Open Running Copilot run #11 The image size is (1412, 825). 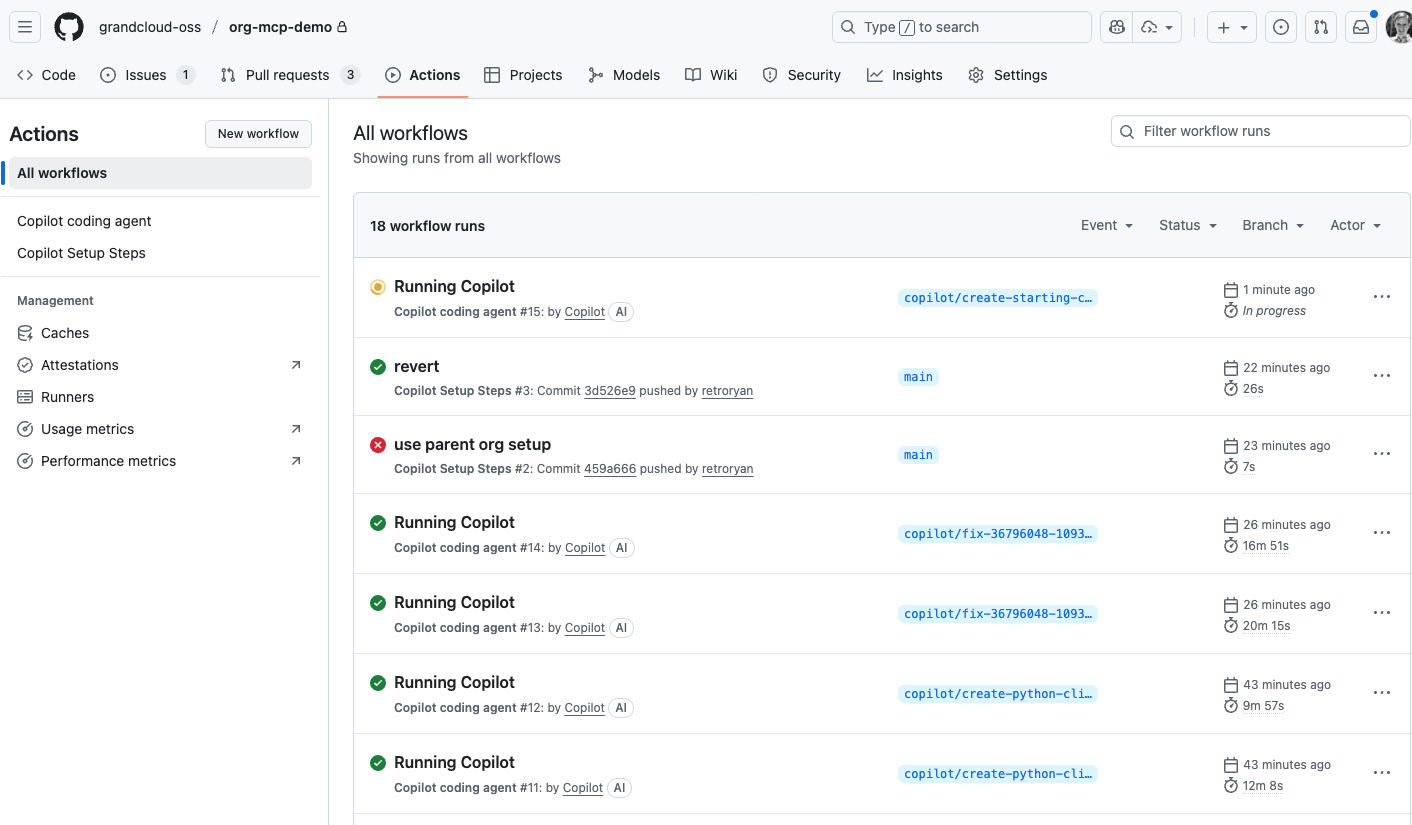tap(454, 762)
